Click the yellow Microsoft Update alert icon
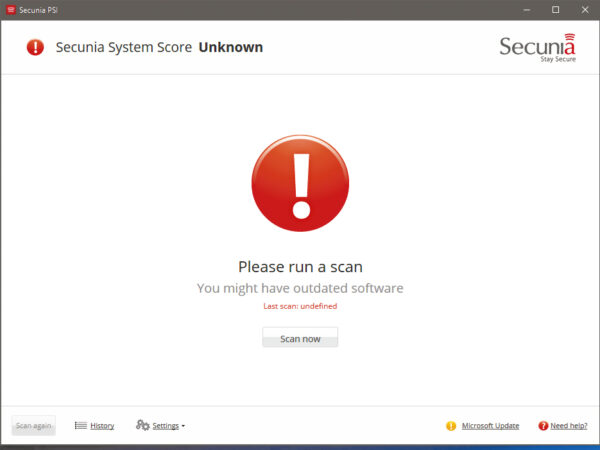The width and height of the screenshot is (600, 450). point(451,426)
